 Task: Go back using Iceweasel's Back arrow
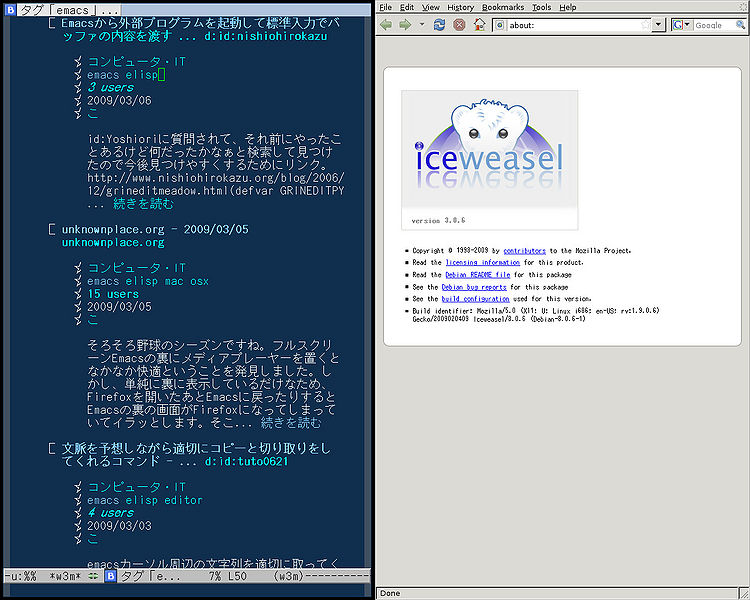[x=386, y=25]
